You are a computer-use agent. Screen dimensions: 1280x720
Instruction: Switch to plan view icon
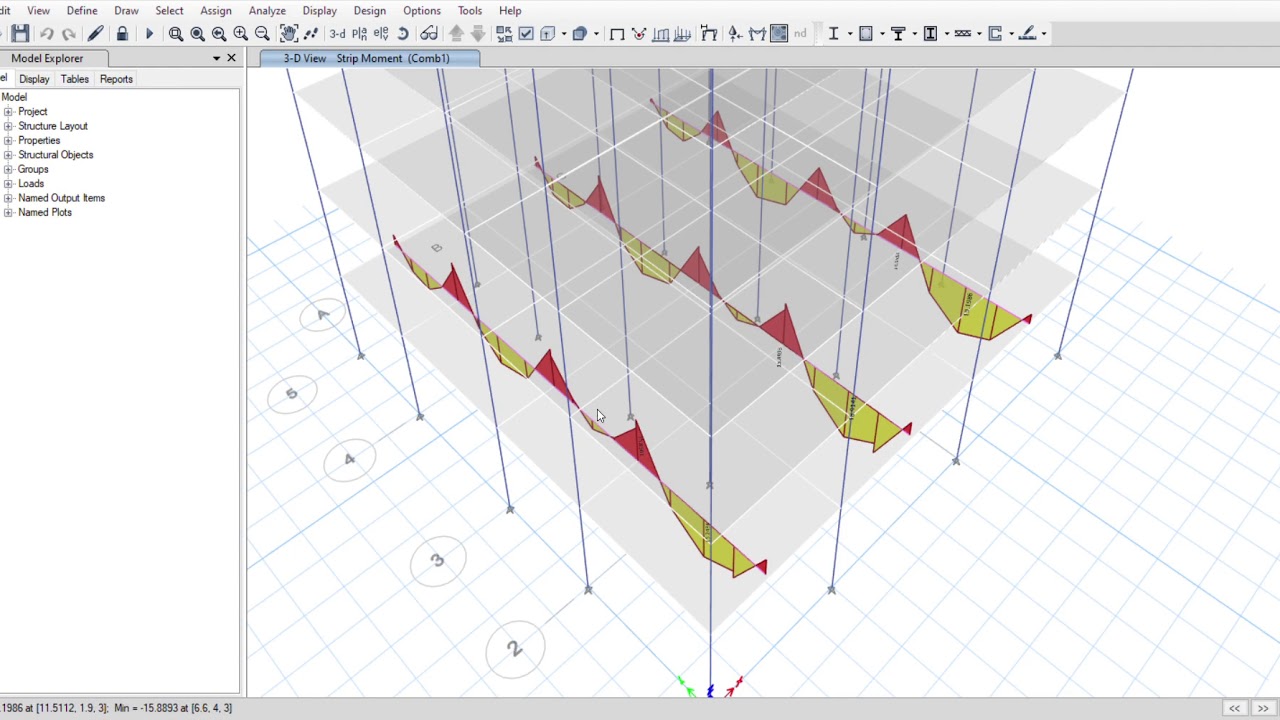click(360, 33)
